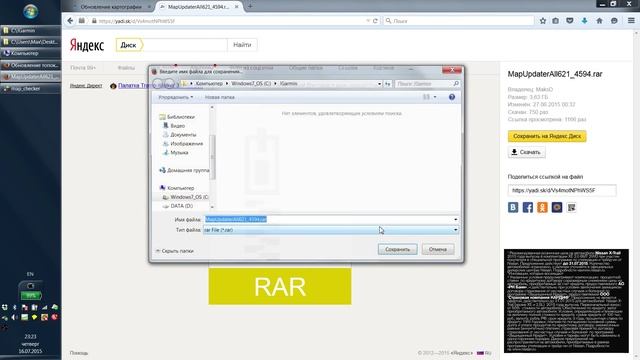Go to the browser home page icon

click(x=599, y=21)
